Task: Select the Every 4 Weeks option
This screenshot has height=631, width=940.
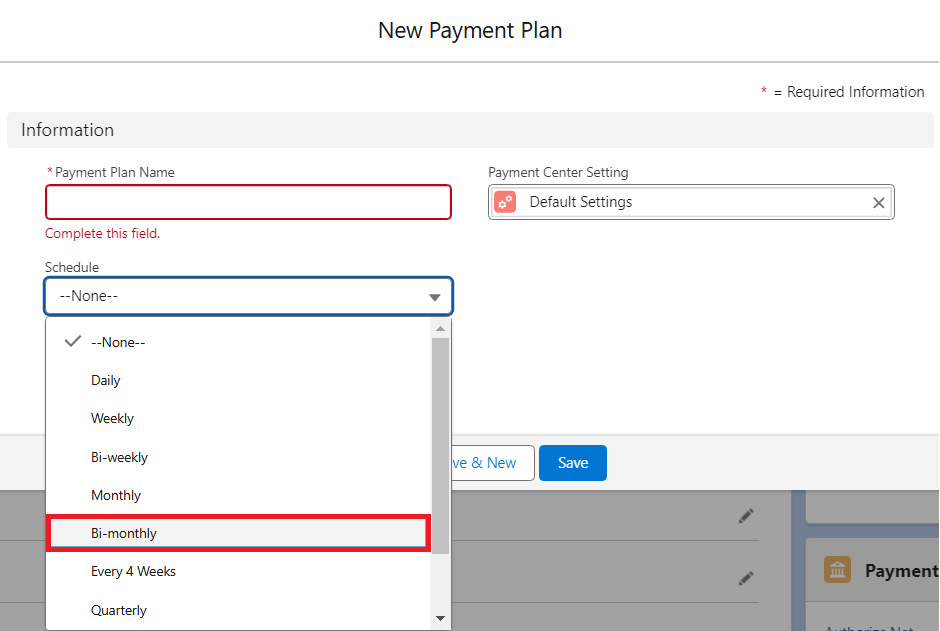Action: click(x=133, y=572)
